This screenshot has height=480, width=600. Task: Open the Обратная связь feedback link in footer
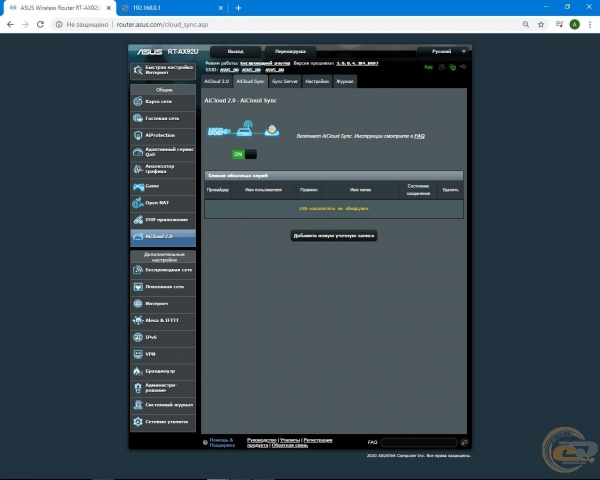tap(290, 446)
